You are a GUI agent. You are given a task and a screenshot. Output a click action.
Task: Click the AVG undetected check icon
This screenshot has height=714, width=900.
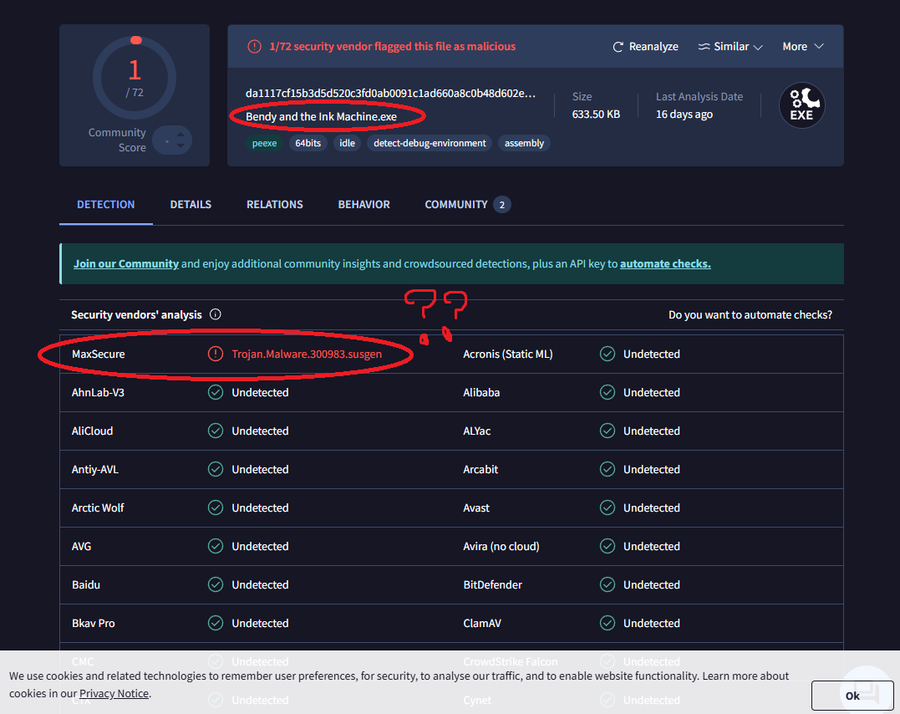point(215,546)
